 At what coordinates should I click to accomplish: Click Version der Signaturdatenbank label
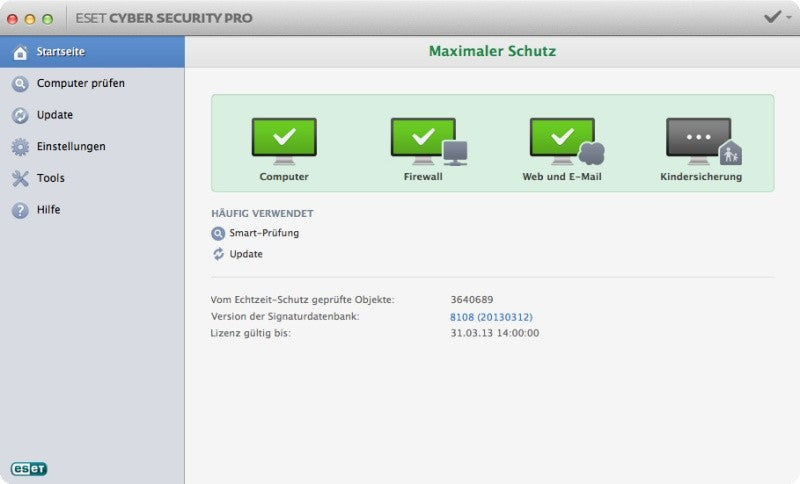tap(285, 316)
